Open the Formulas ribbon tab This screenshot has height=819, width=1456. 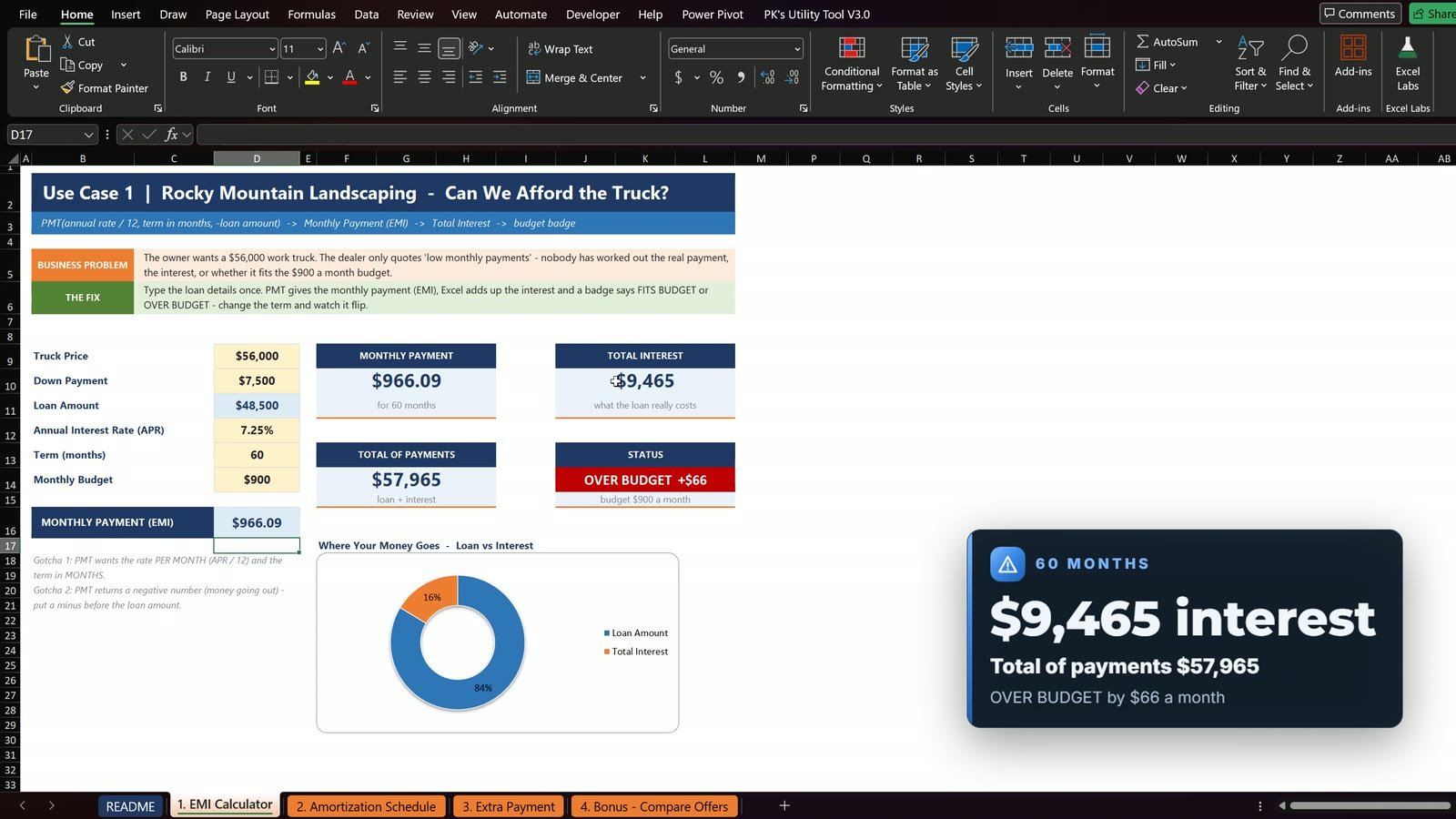pyautogui.click(x=311, y=15)
